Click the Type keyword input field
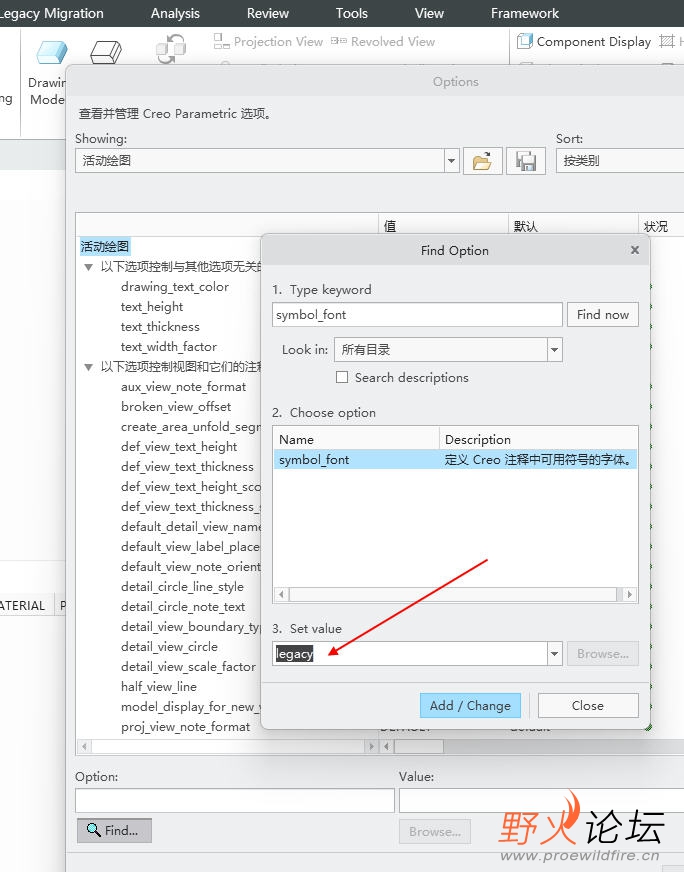The width and height of the screenshot is (684, 872). click(418, 315)
